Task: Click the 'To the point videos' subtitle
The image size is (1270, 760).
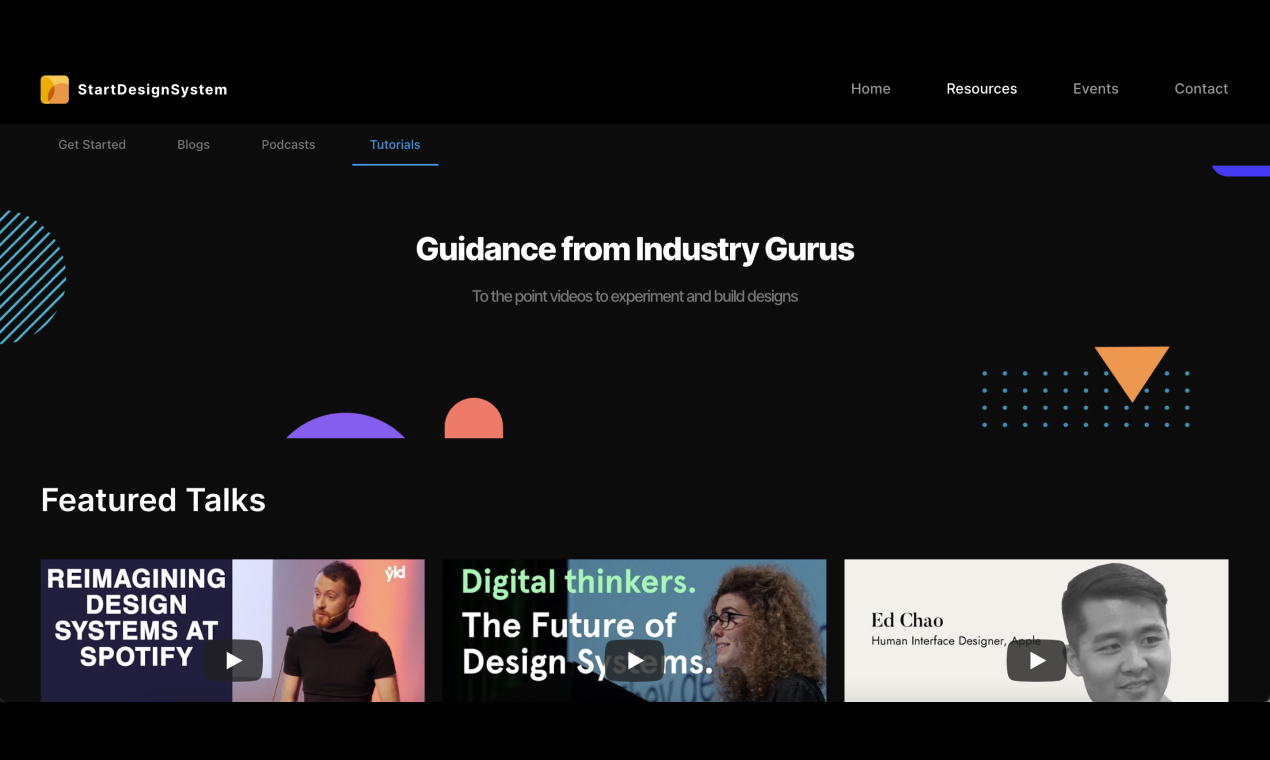Action: [635, 296]
